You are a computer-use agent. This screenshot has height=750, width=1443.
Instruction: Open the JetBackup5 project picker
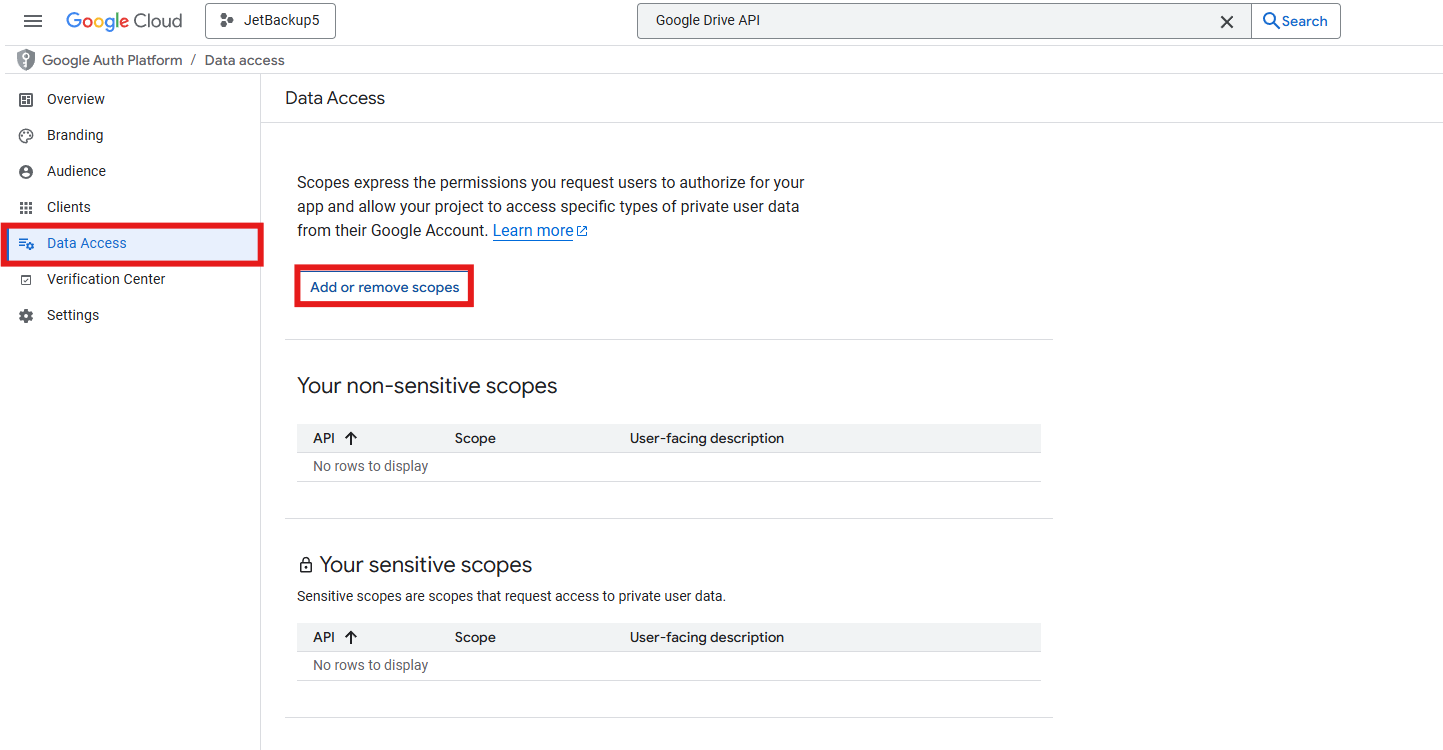(x=270, y=21)
